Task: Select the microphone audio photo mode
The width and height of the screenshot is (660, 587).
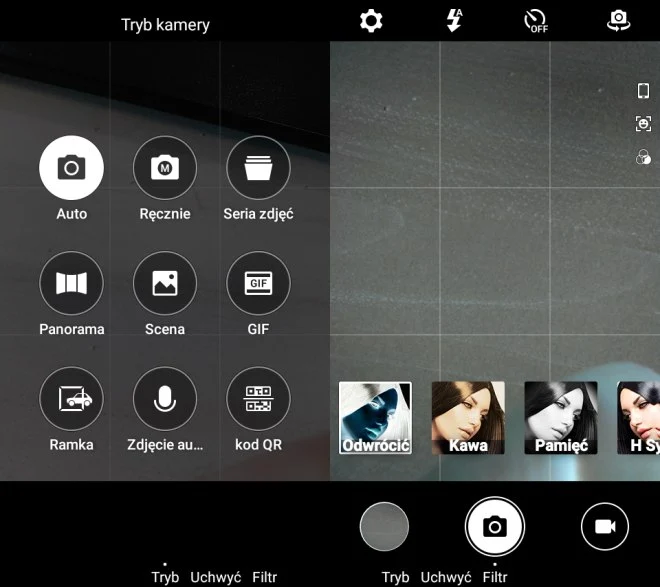Action: tap(165, 398)
